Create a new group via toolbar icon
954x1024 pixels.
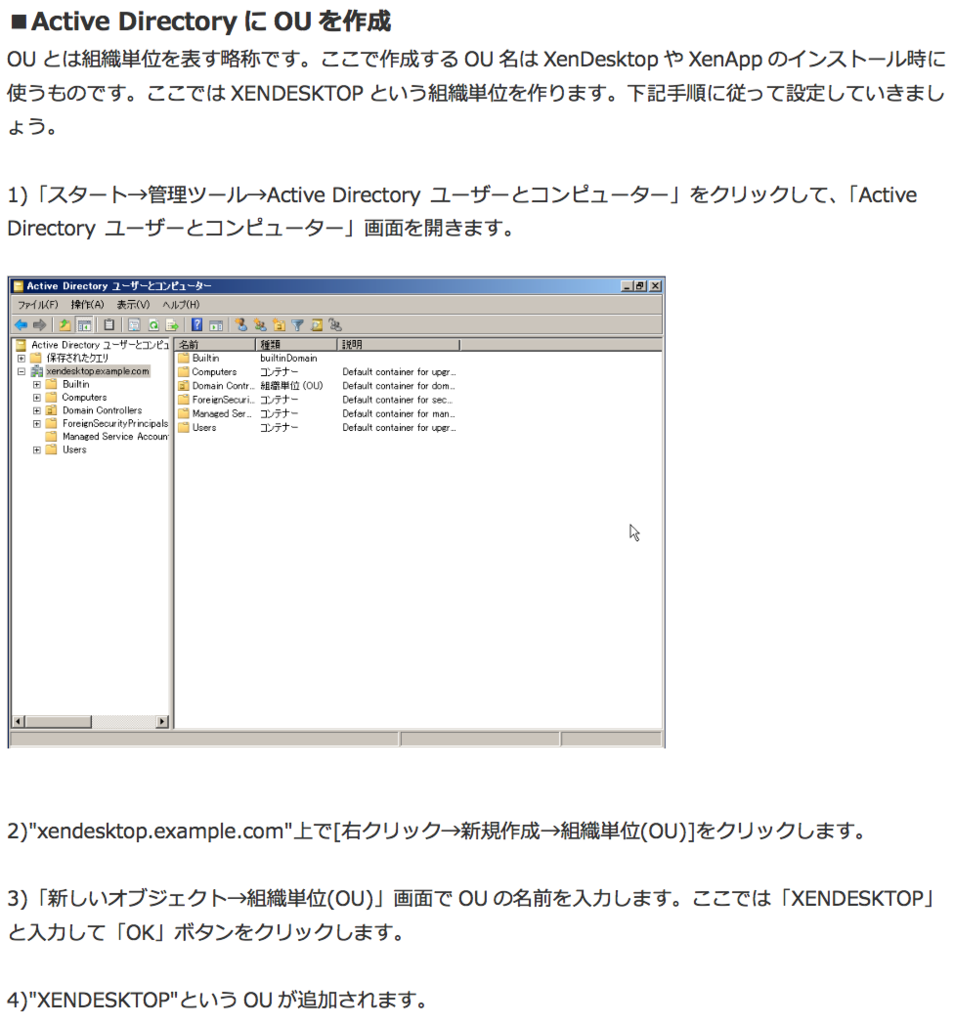[260, 325]
